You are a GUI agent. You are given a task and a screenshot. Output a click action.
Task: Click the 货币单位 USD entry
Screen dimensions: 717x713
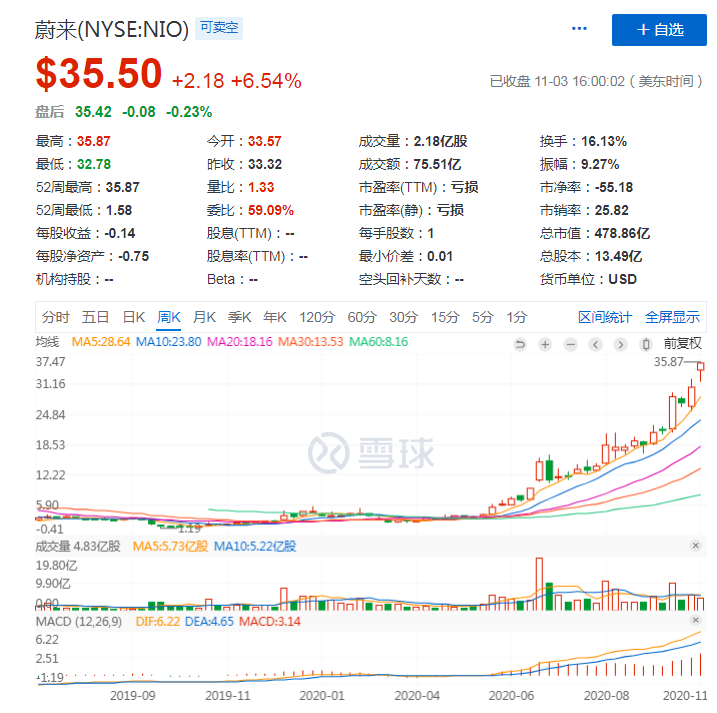(x=588, y=279)
